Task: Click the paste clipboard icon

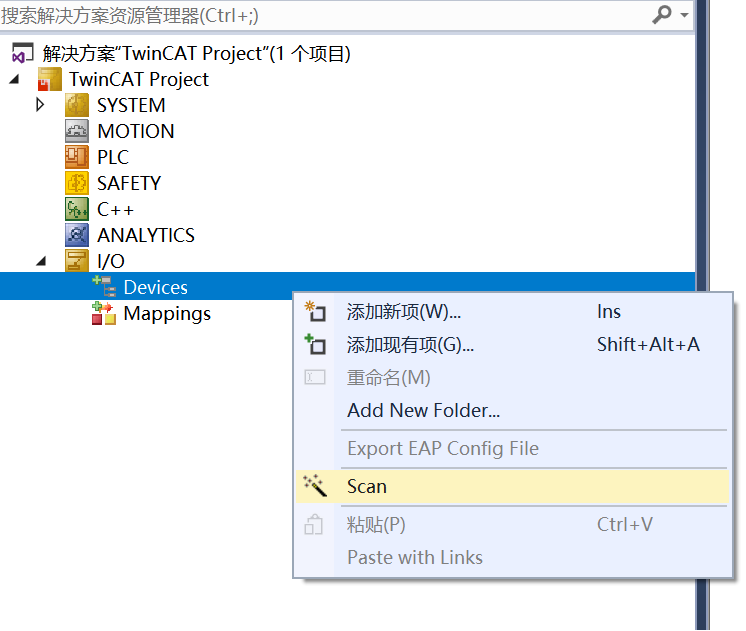Action: [314, 524]
